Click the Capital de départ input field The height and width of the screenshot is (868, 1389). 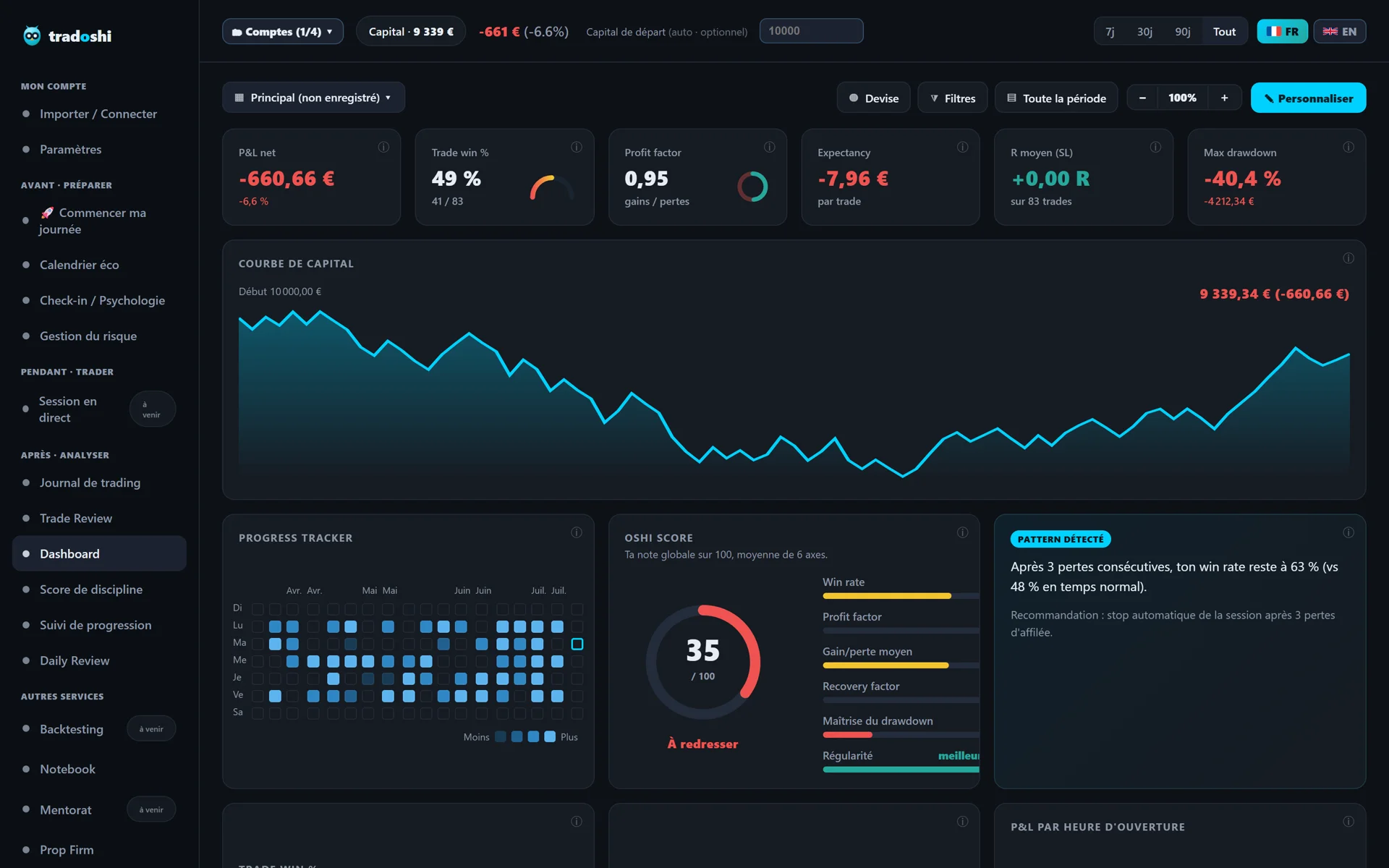[811, 31]
